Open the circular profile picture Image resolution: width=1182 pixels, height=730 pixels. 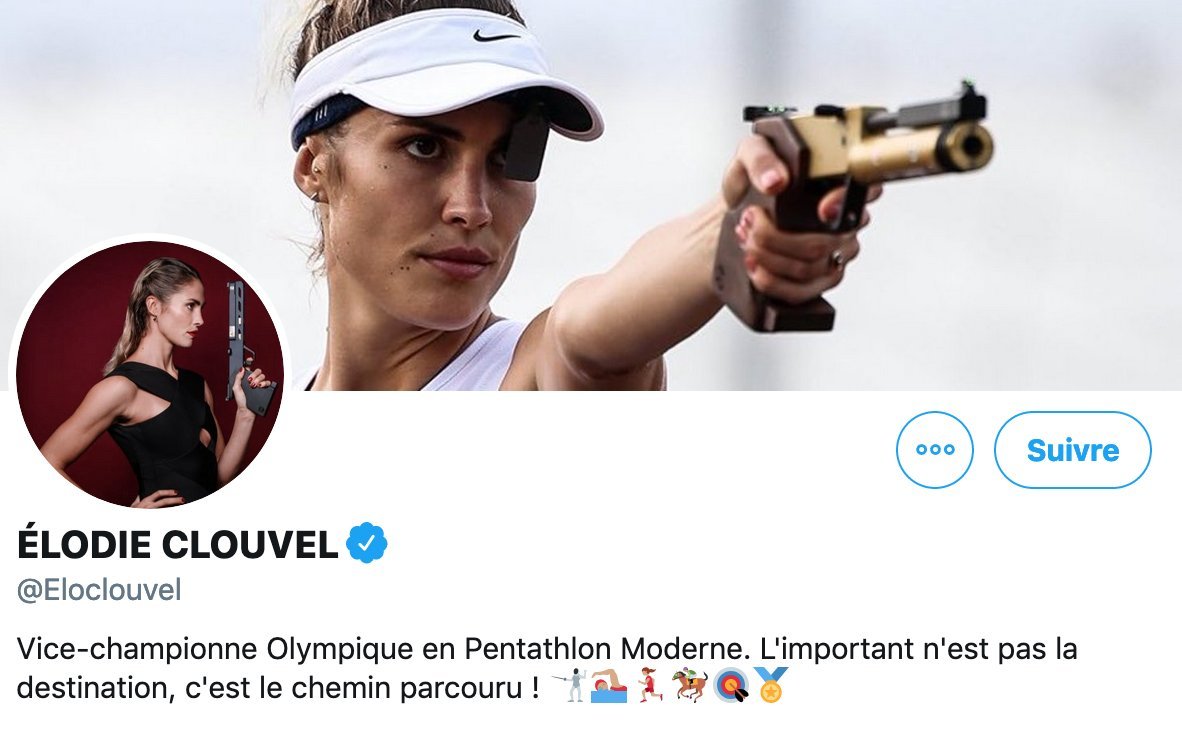150,374
